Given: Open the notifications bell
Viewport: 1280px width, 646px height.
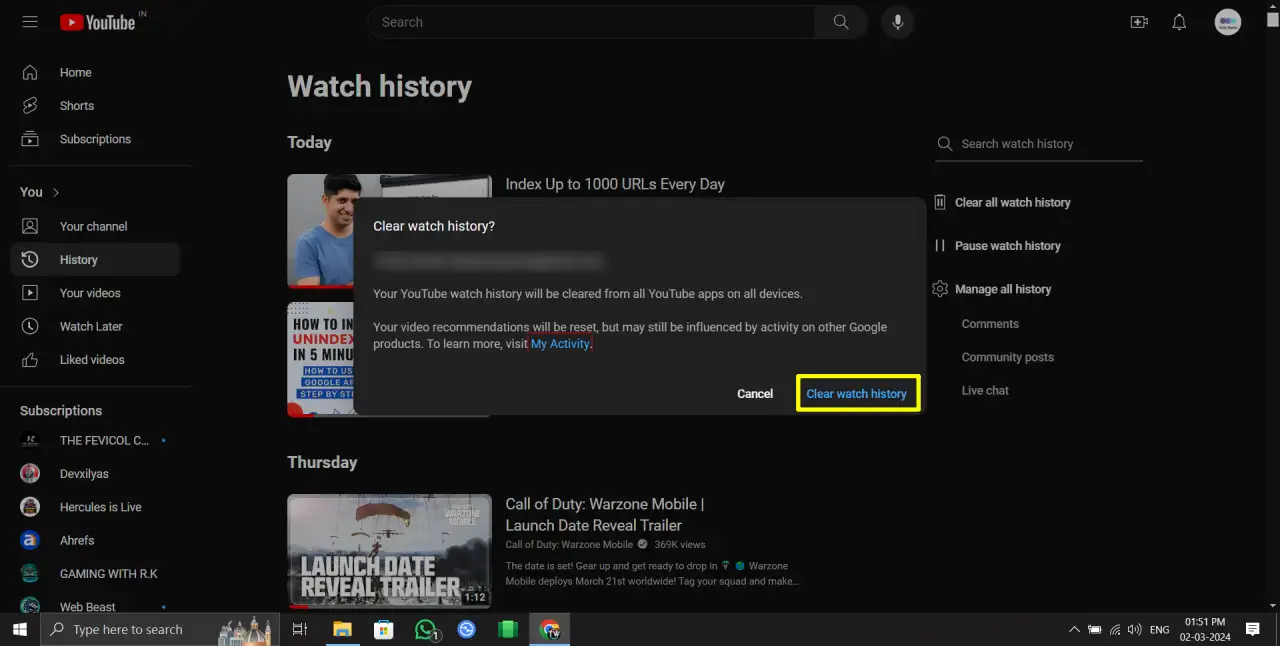Looking at the screenshot, I should pyautogui.click(x=1179, y=21).
